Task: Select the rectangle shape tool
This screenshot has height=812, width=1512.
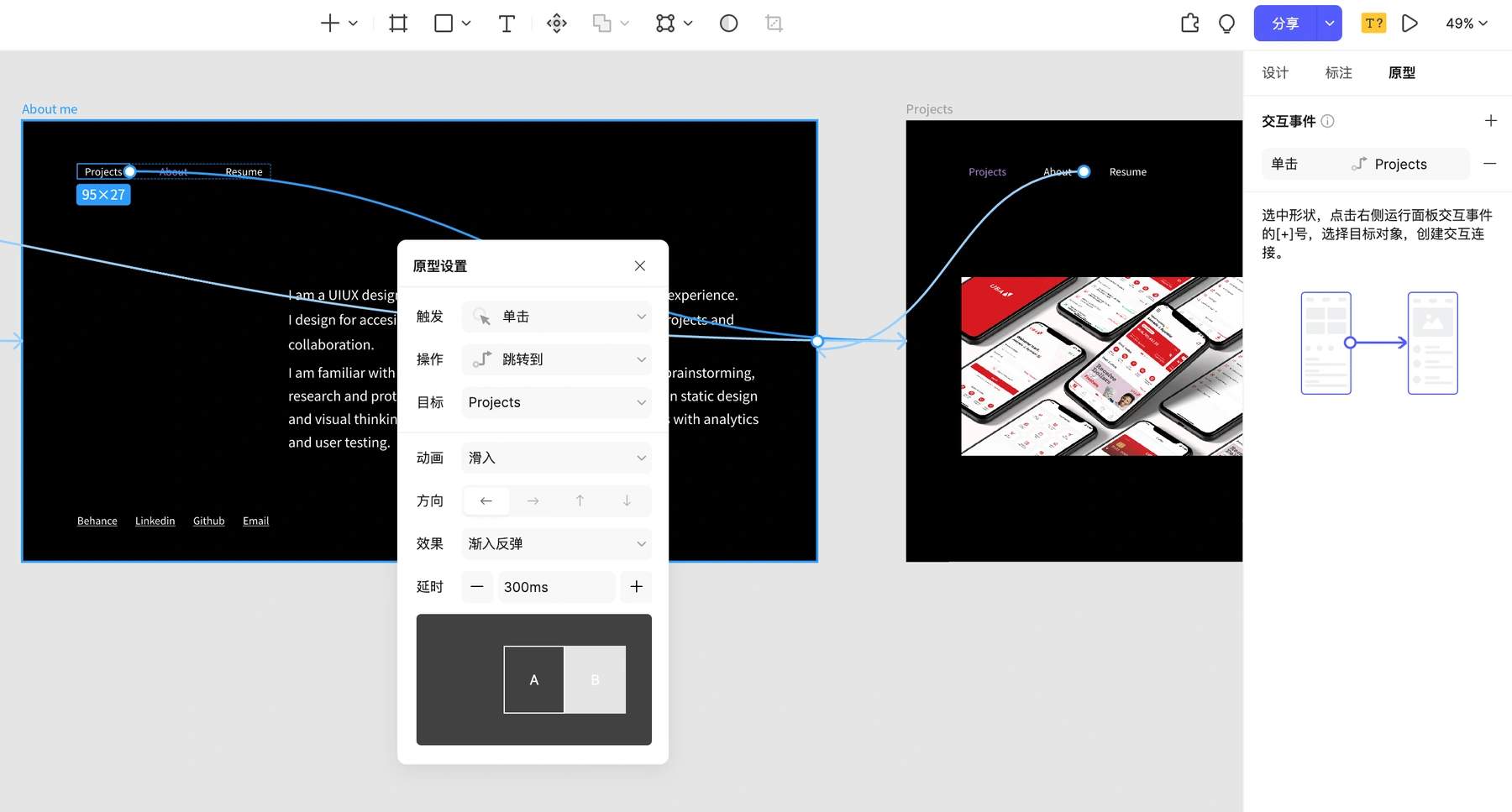Action: coord(444,24)
